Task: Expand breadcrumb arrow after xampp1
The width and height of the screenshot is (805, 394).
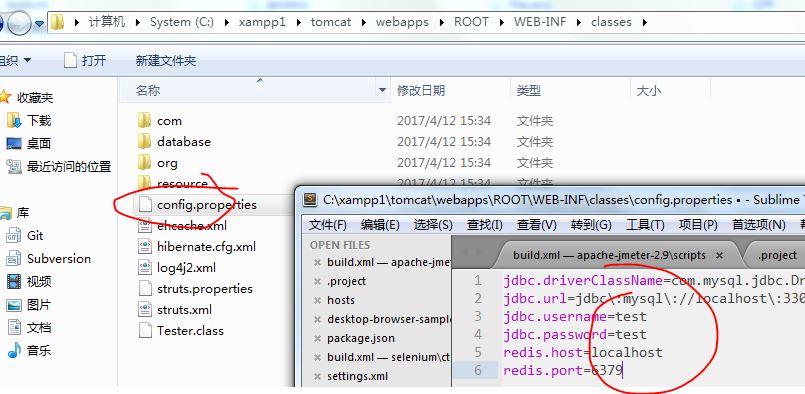Action: (x=298, y=22)
